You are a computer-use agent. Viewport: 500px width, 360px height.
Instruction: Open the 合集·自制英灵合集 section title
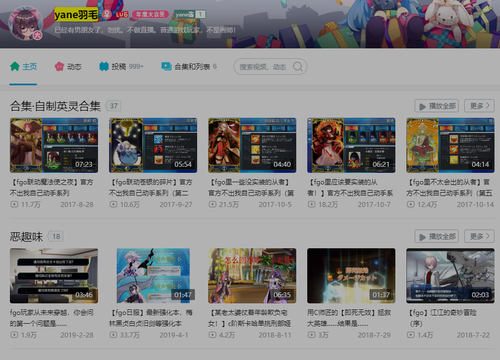pyautogui.click(x=55, y=106)
